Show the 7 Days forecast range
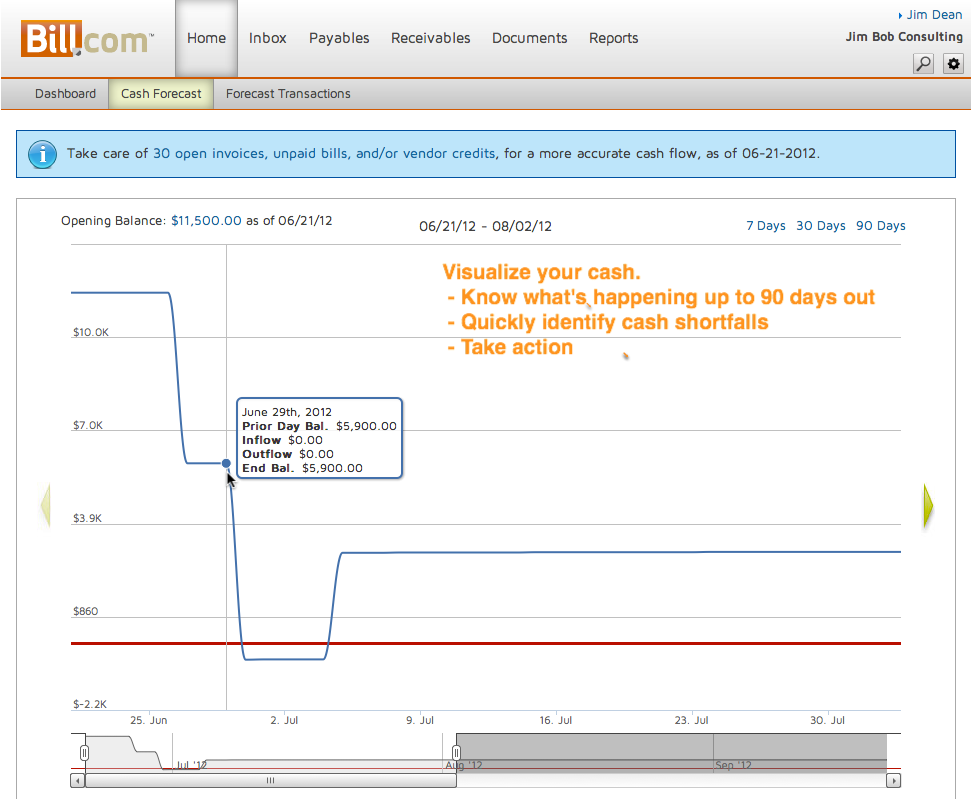Image resolution: width=972 pixels, height=799 pixels. point(766,226)
